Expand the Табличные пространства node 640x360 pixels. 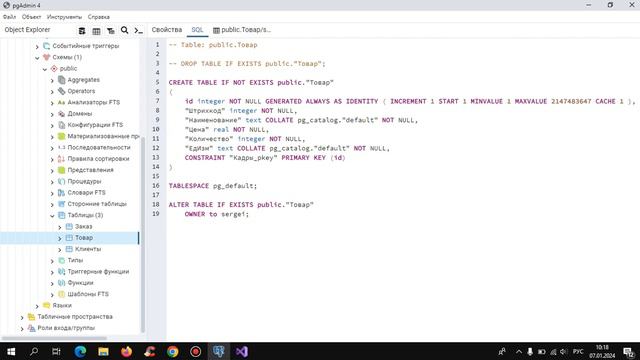click(x=22, y=317)
